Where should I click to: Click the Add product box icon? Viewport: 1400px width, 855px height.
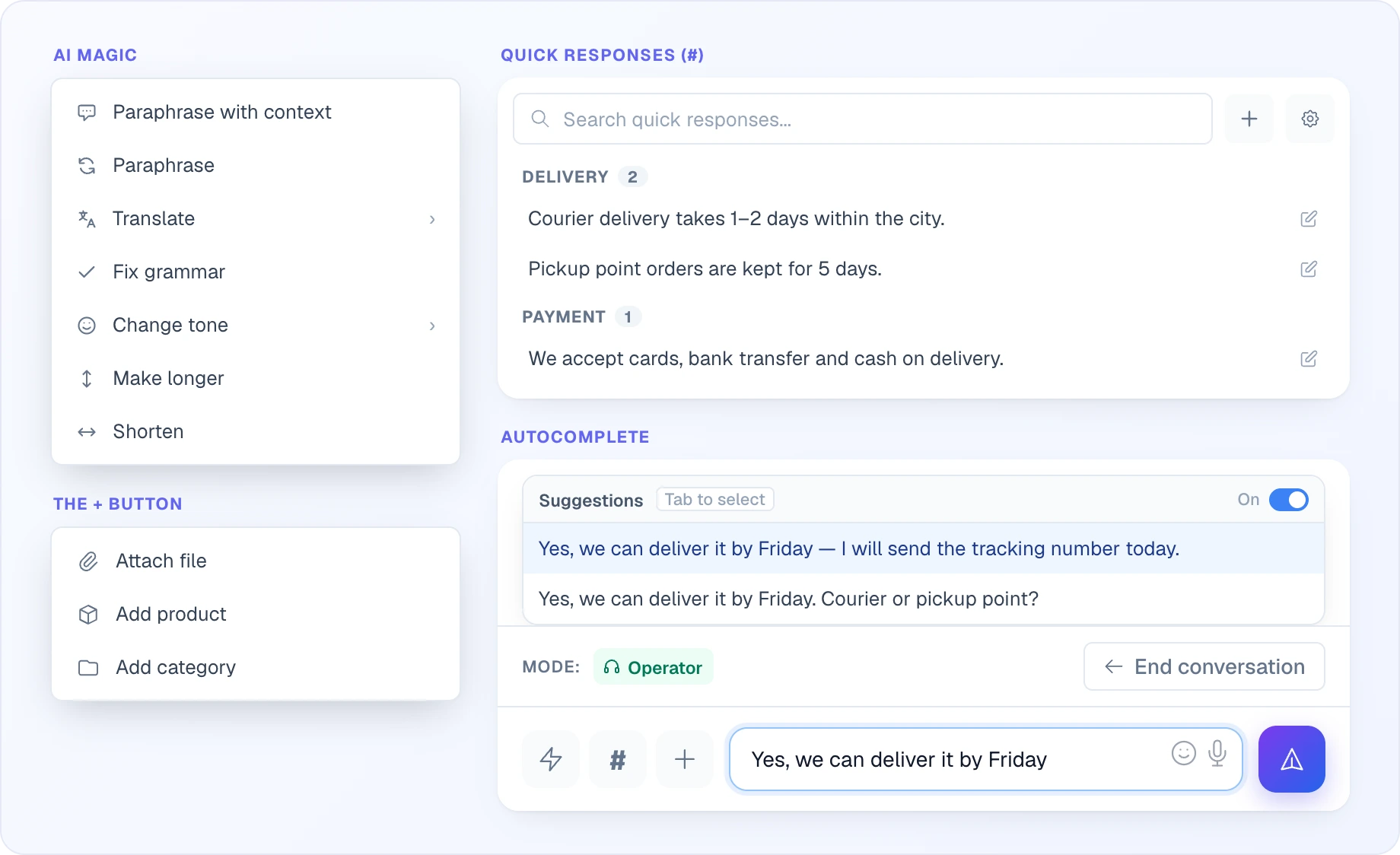click(x=88, y=615)
